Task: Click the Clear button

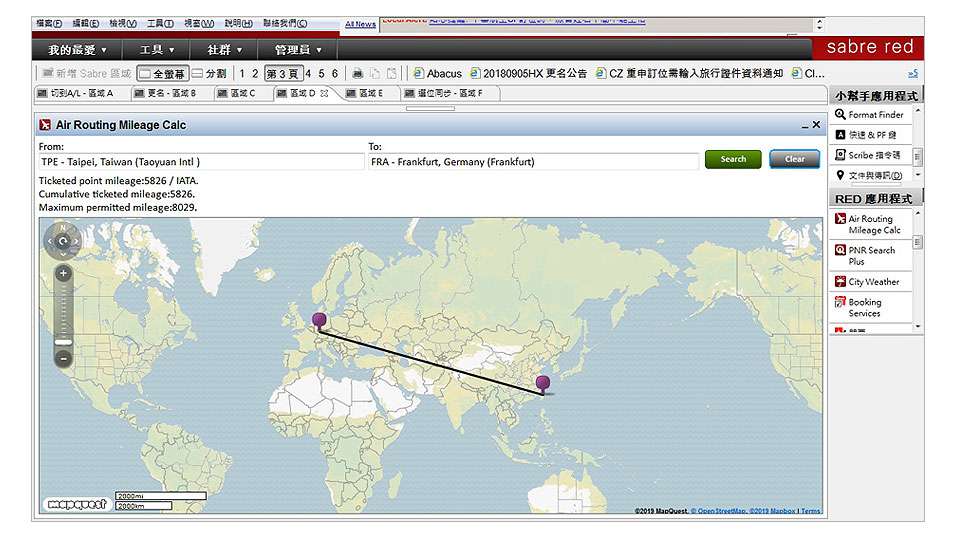Action: click(794, 159)
